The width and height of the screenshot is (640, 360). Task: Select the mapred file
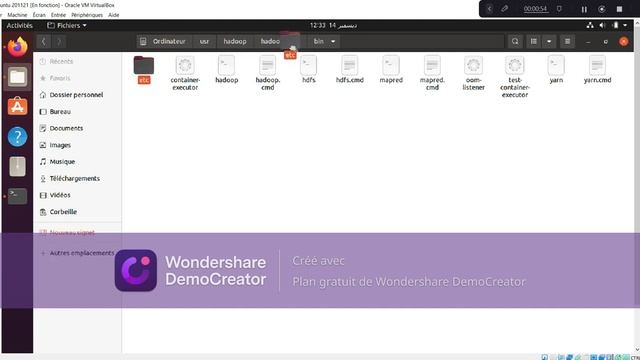(x=391, y=70)
